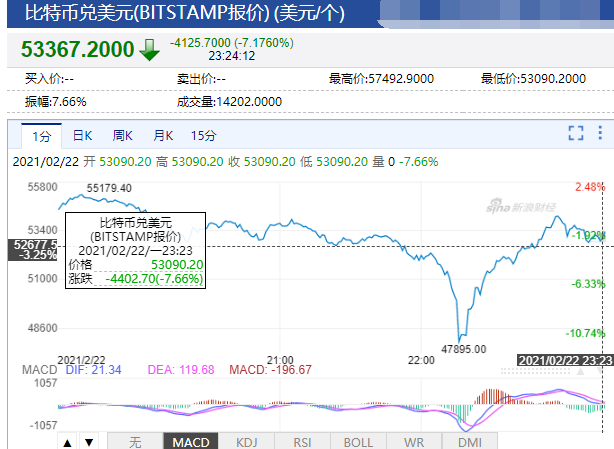Switch to the 日K chart tab
Viewport: 614px width, 449px height.
pyautogui.click(x=82, y=136)
